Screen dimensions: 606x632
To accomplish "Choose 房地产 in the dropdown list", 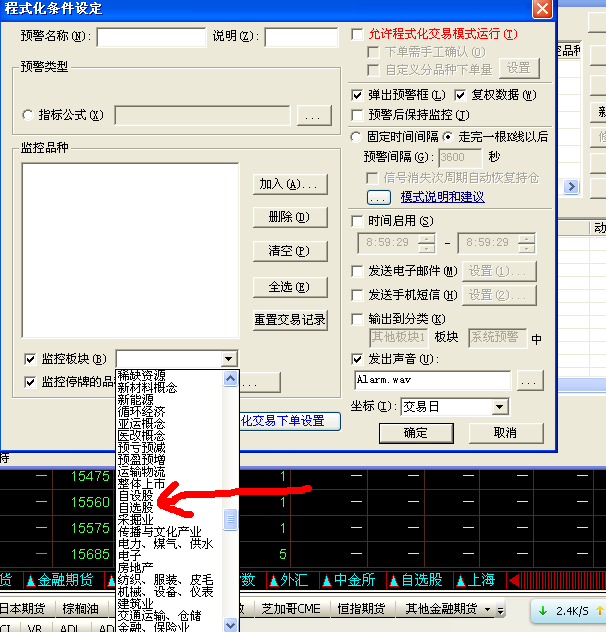I will point(135,567).
